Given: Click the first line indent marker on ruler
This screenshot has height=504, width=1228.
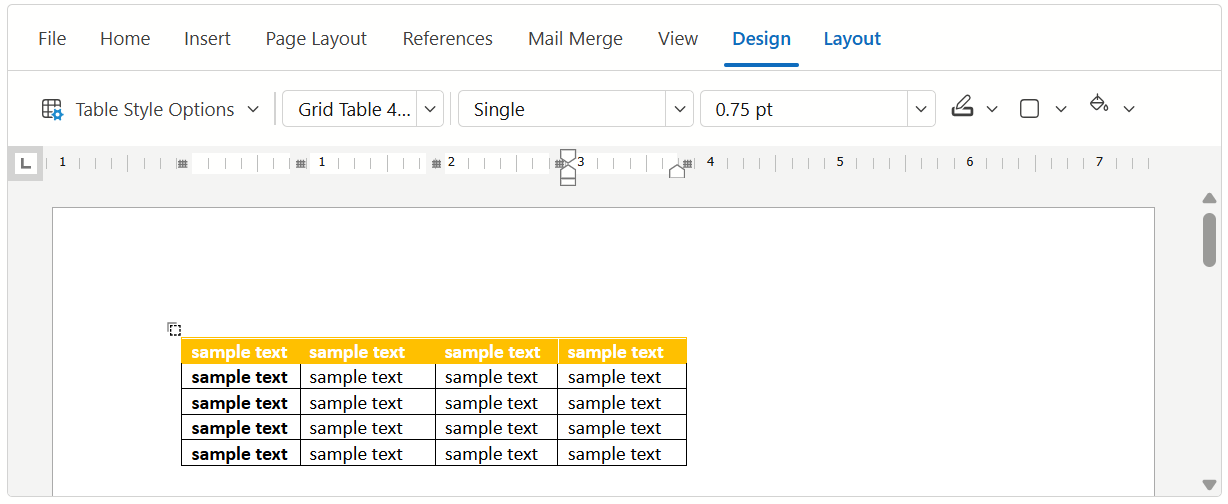Looking at the screenshot, I should tap(568, 155).
